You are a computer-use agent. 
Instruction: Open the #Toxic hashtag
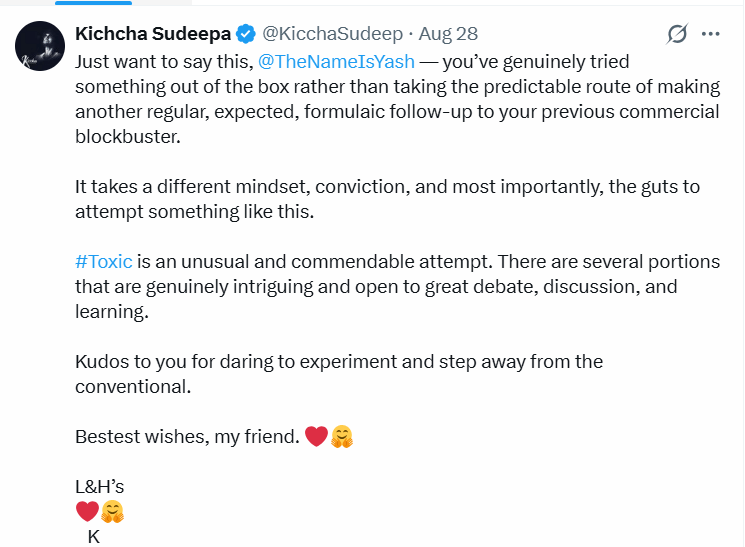pyautogui.click(x=104, y=262)
